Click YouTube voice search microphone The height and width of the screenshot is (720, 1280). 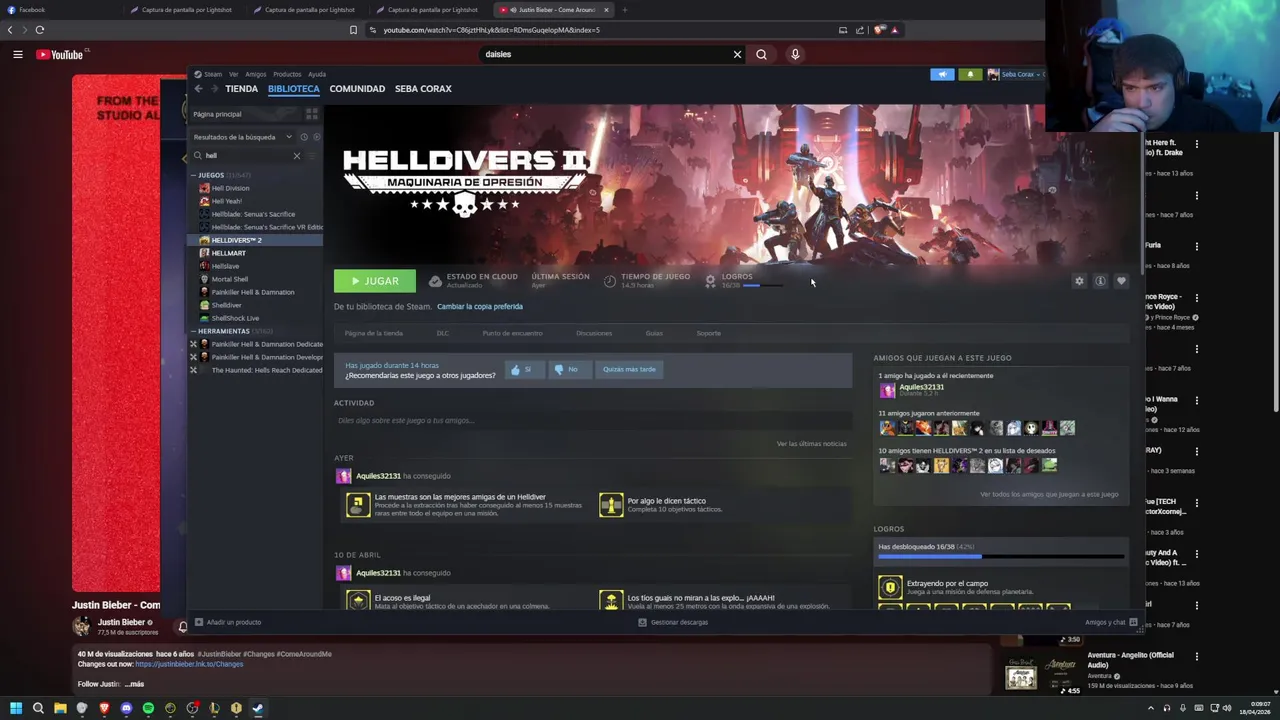coord(795,54)
